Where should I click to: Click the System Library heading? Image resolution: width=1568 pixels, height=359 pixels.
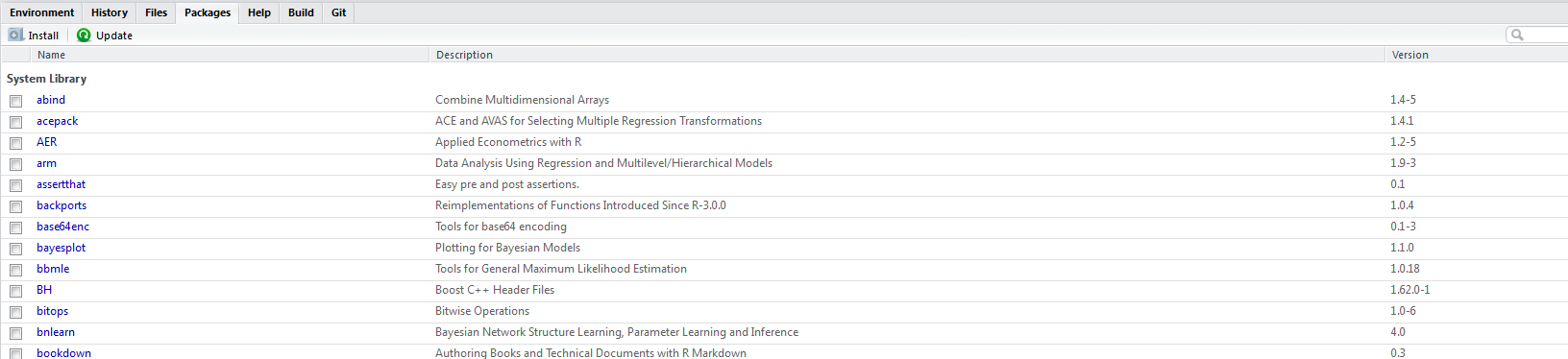[x=46, y=79]
